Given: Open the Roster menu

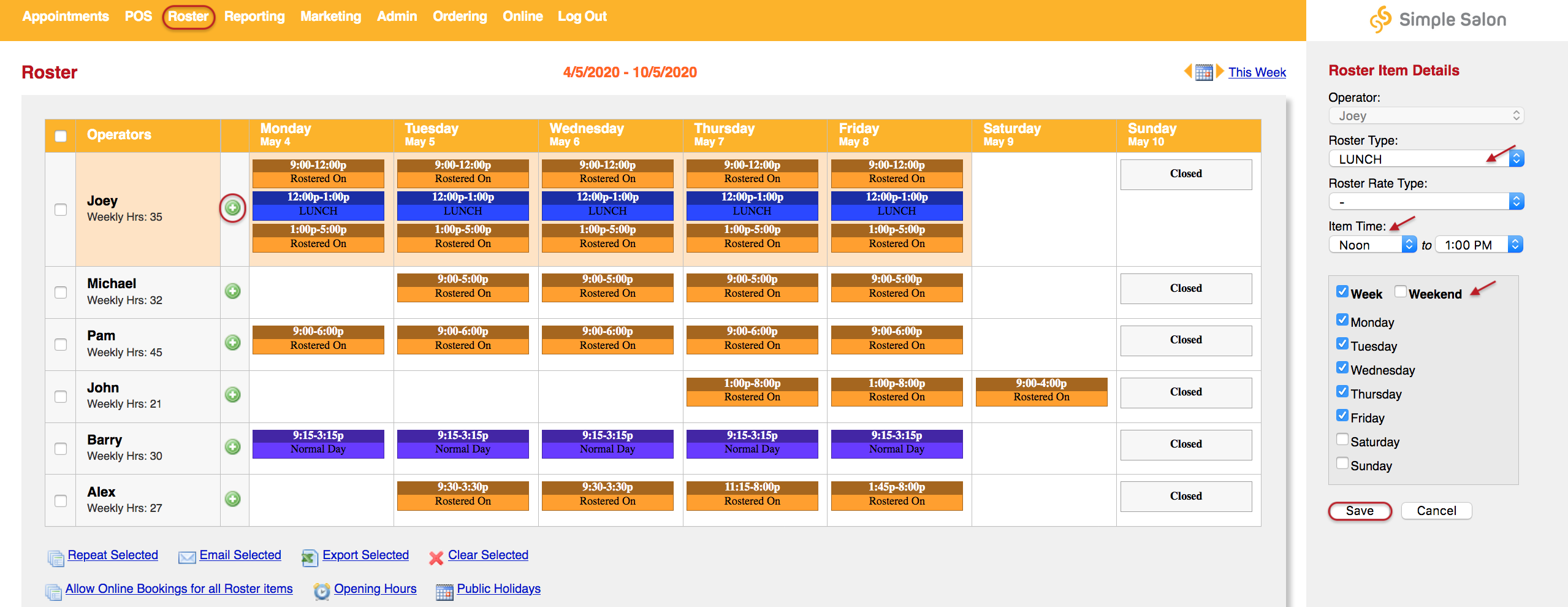Looking at the screenshot, I should point(188,17).
